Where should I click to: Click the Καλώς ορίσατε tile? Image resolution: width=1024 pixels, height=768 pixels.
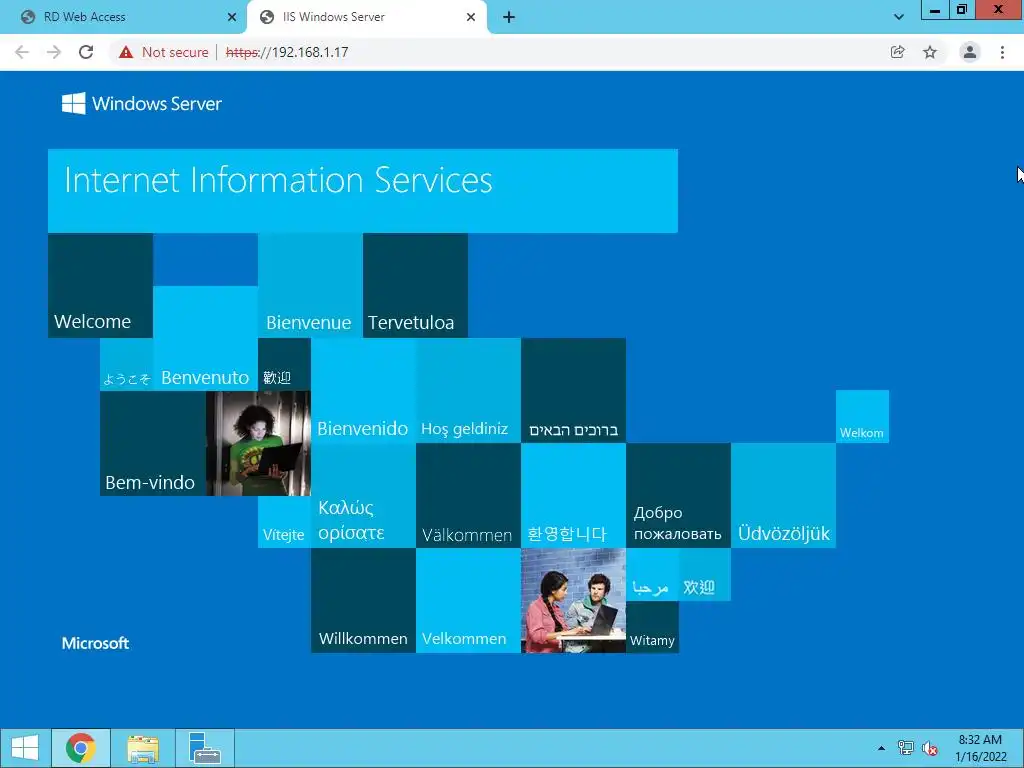[363, 496]
